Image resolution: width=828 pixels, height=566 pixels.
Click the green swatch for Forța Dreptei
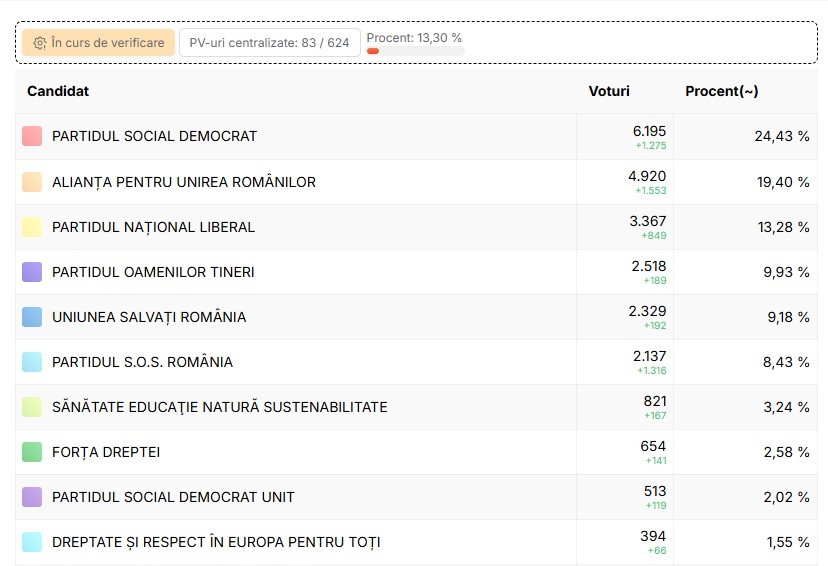coord(32,452)
